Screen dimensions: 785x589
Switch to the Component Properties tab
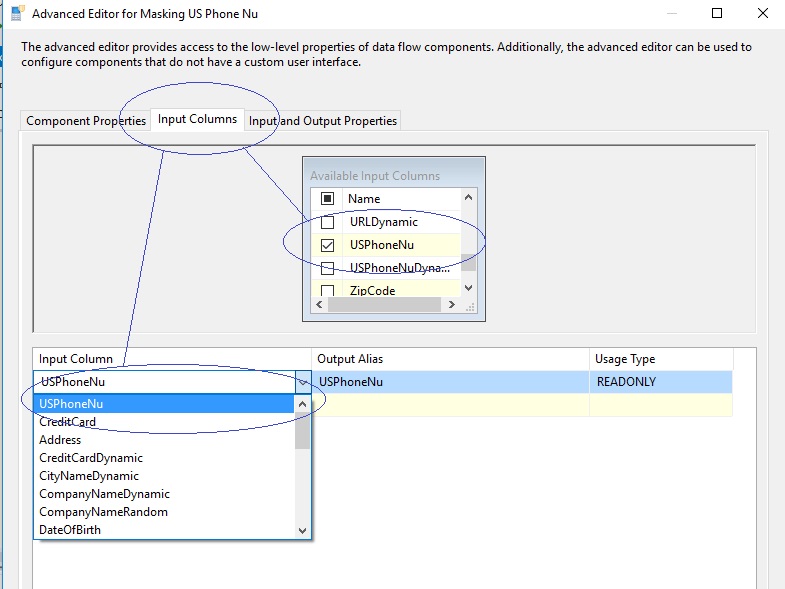[86, 121]
